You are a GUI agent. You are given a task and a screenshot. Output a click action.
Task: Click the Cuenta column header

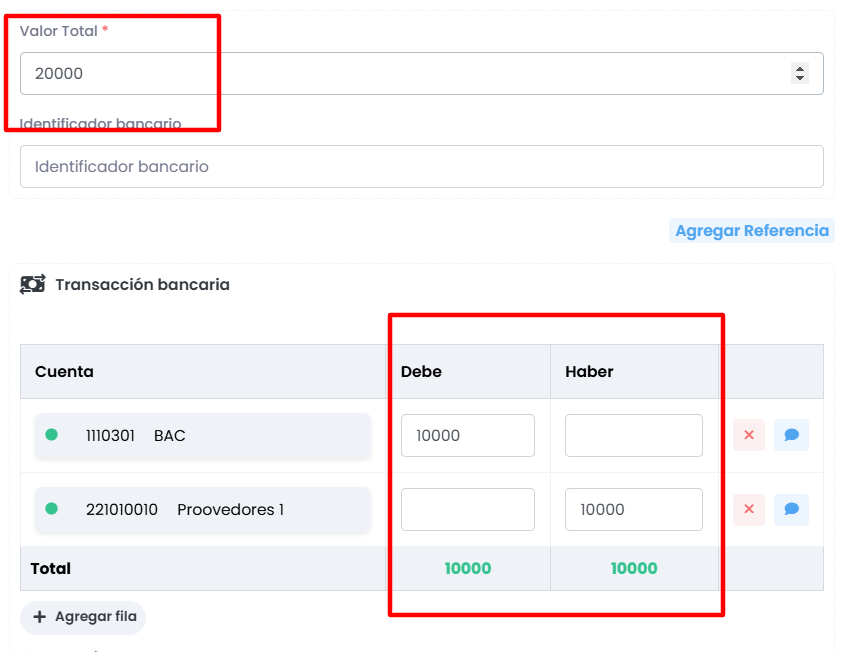[64, 372]
